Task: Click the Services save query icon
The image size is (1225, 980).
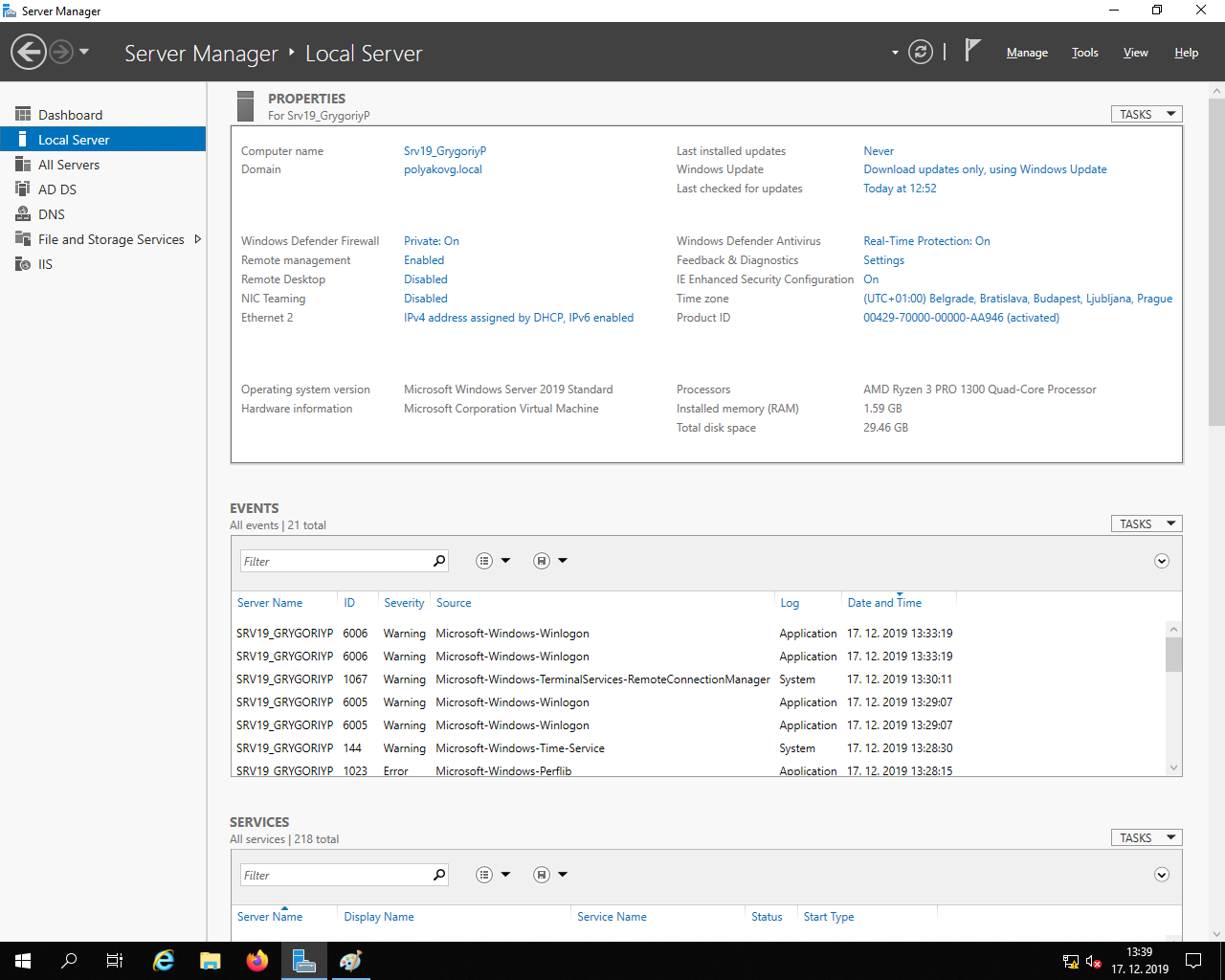Action: tap(542, 875)
